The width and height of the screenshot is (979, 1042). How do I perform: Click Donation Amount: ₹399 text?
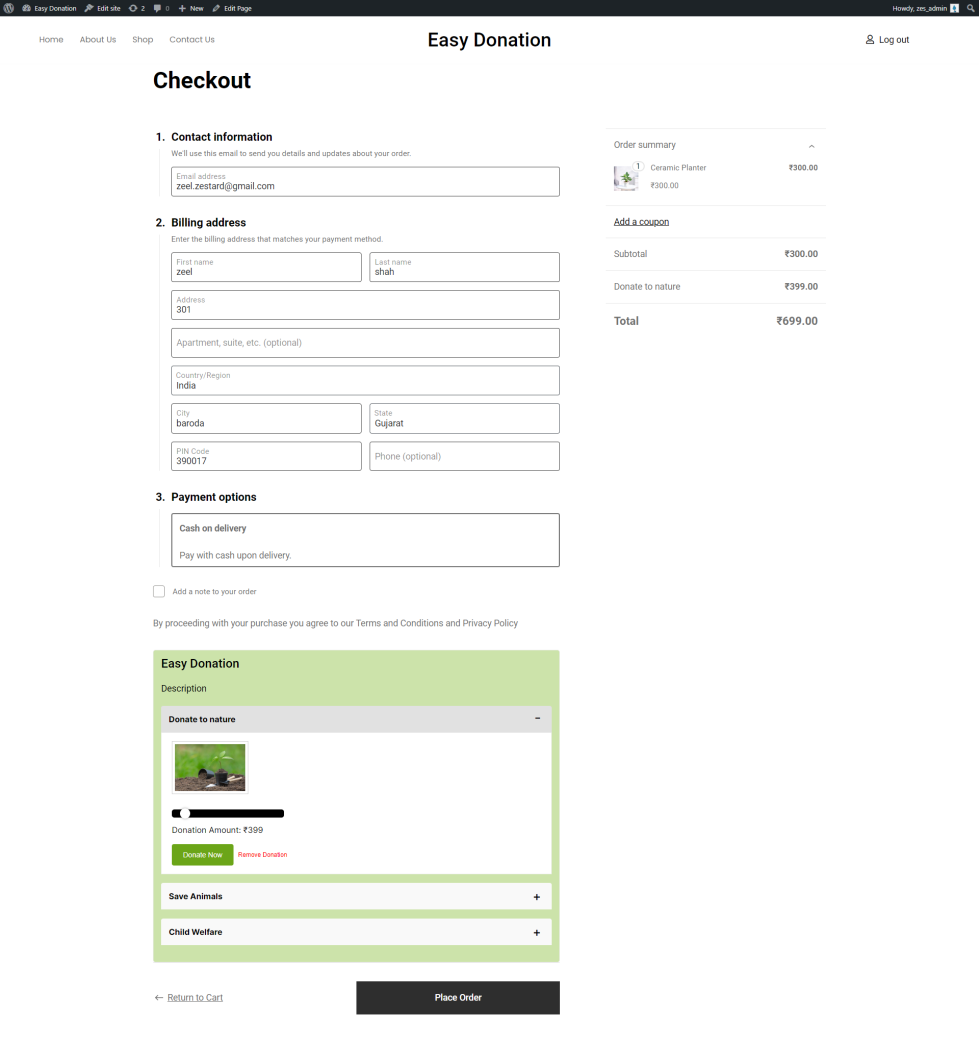217,830
